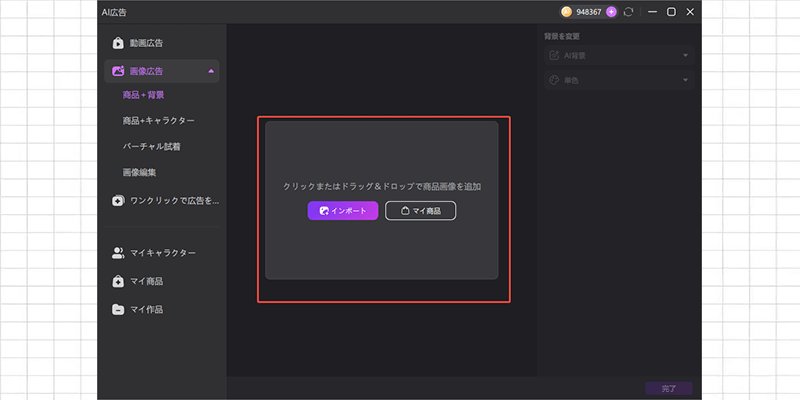Open マイ商品 in the sidebar
Screen dimensions: 800x400
point(146,281)
